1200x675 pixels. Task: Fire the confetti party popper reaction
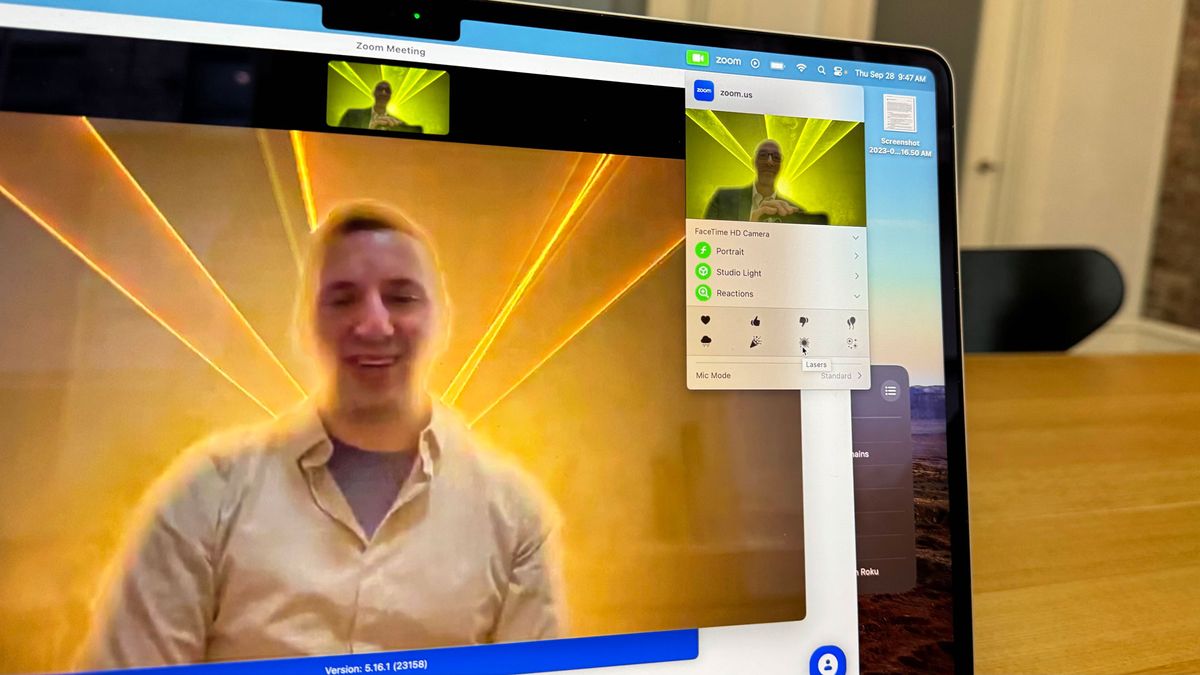(755, 342)
